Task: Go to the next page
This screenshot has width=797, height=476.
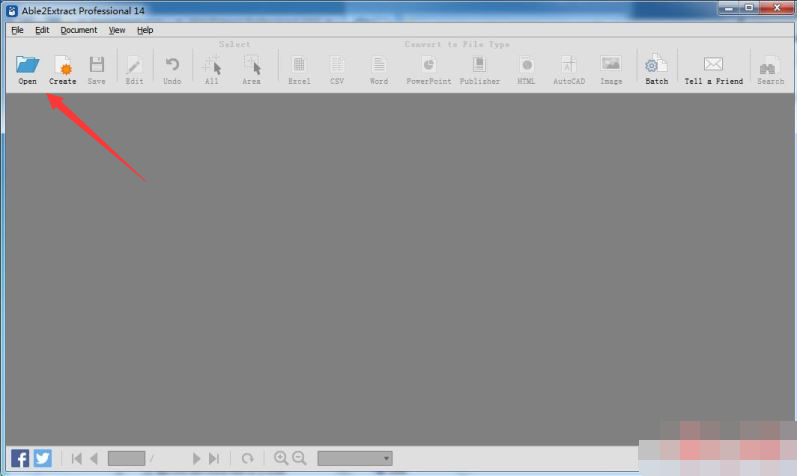Action: coord(196,459)
